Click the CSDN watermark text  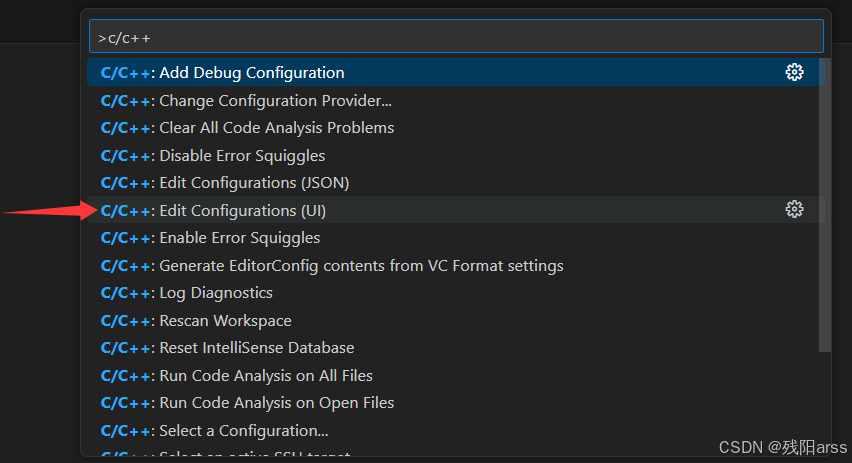click(x=782, y=447)
